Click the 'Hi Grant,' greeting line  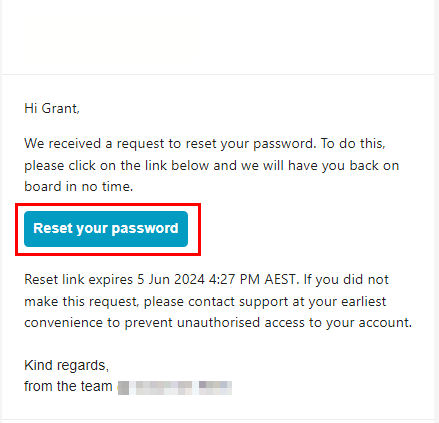[52, 109]
